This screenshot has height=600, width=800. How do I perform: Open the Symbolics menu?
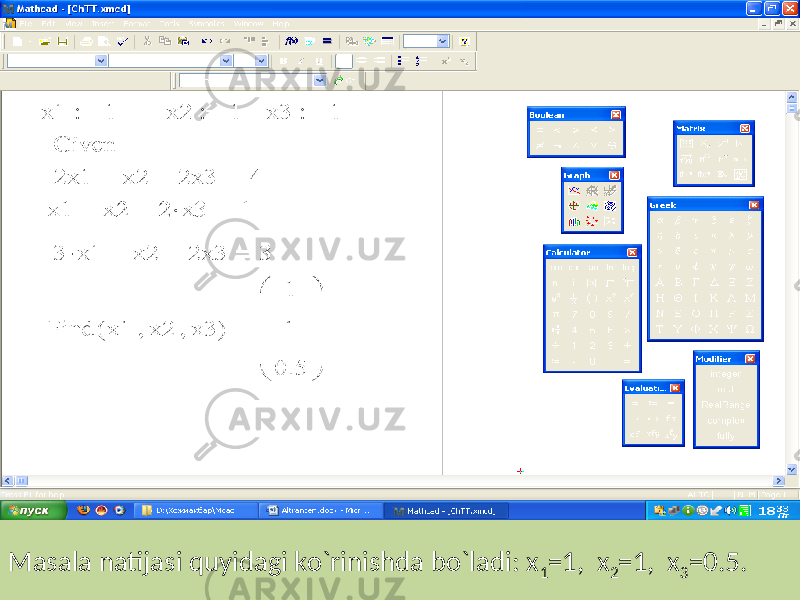tap(207, 24)
